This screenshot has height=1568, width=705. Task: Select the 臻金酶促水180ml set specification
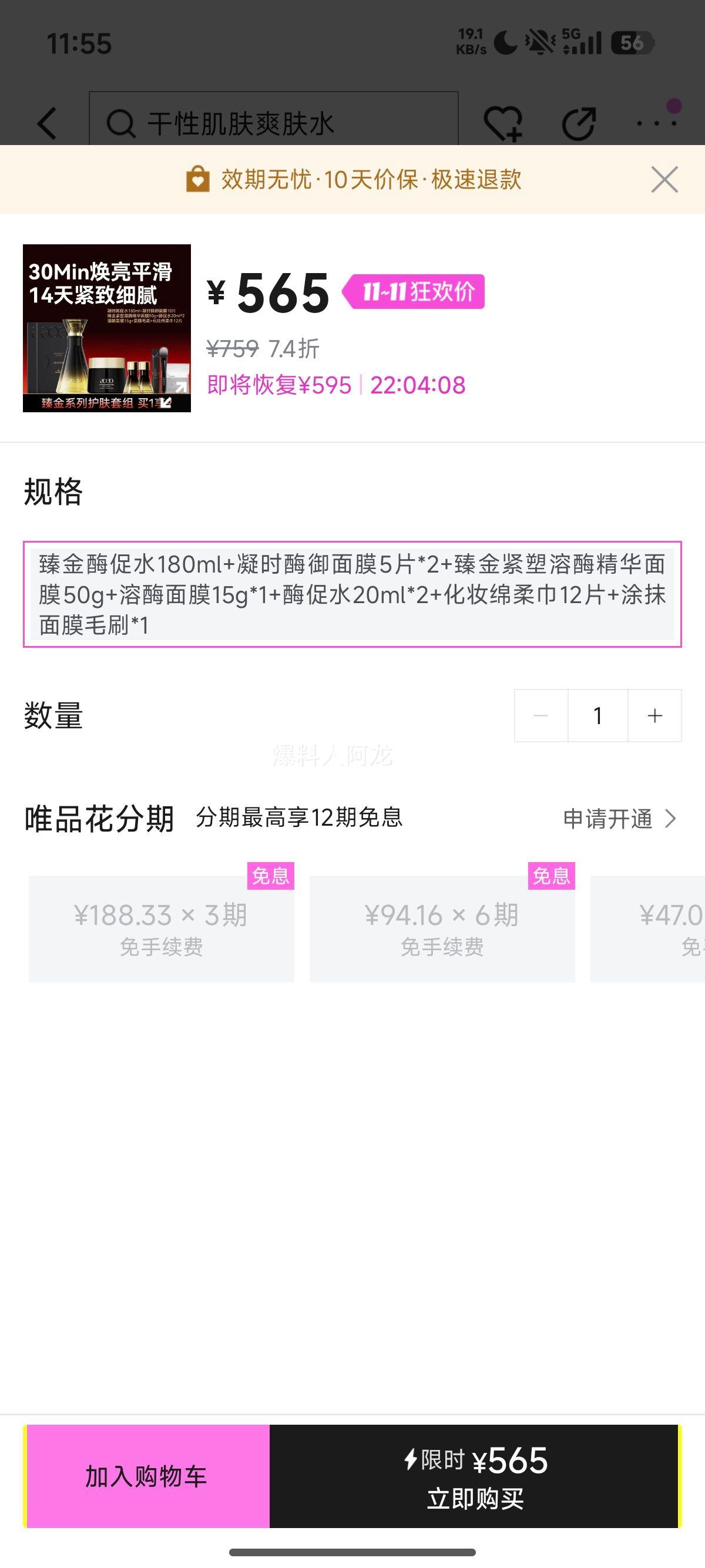point(352,594)
